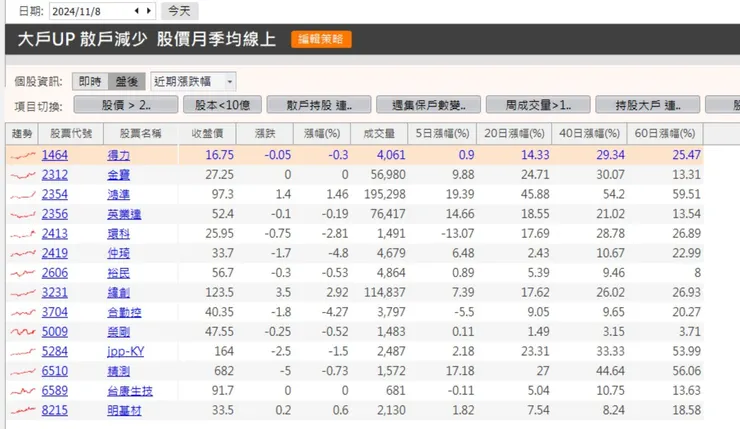Open the trend sparkline for stock 2413
Viewport: 740px width, 429px height.
23,234
